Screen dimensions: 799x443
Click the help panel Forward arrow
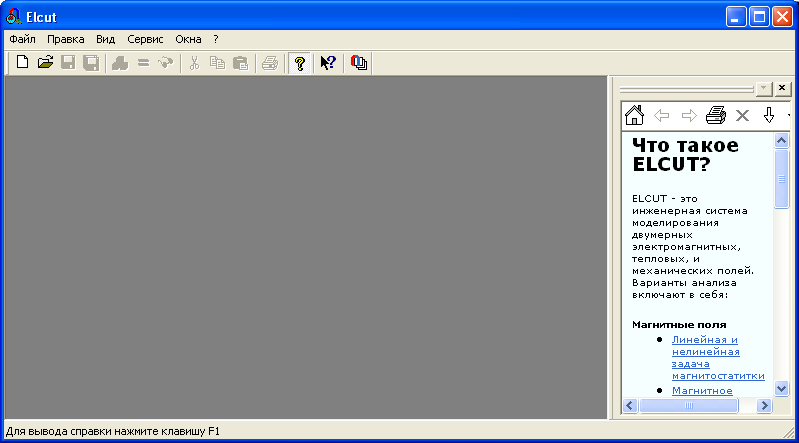689,116
